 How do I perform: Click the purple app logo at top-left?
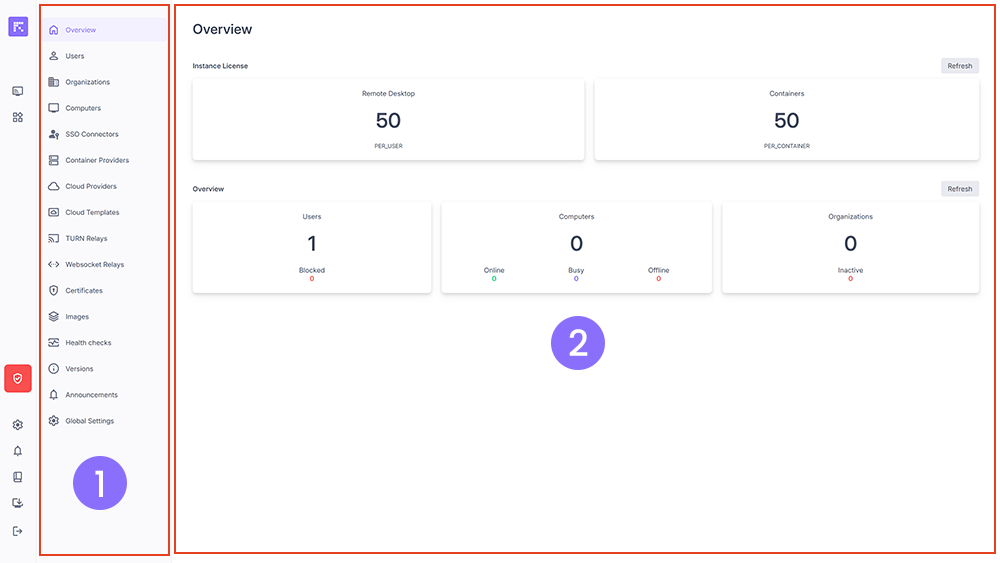18,27
